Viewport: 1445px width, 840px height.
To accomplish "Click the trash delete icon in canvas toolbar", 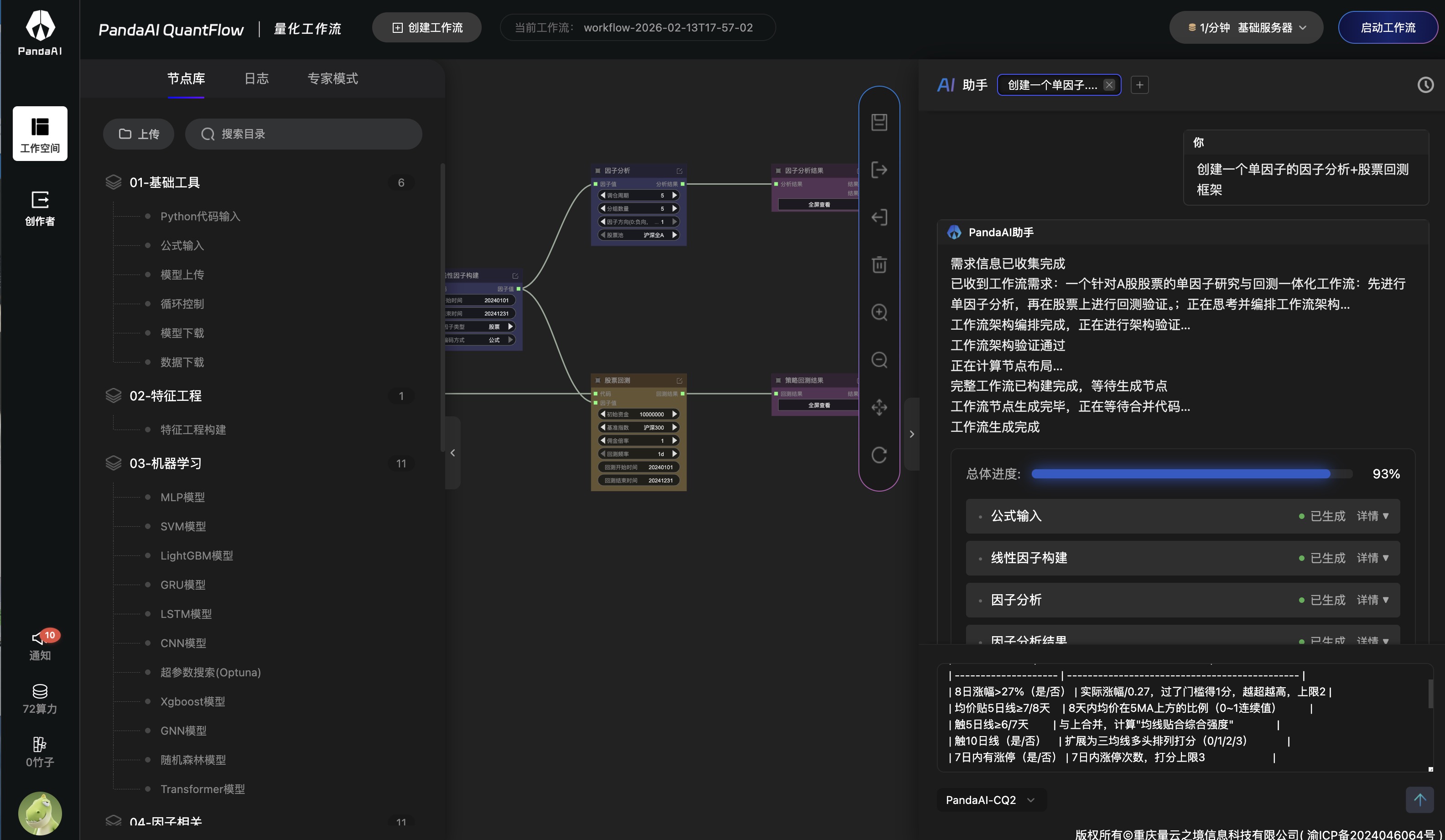I will click(x=879, y=264).
